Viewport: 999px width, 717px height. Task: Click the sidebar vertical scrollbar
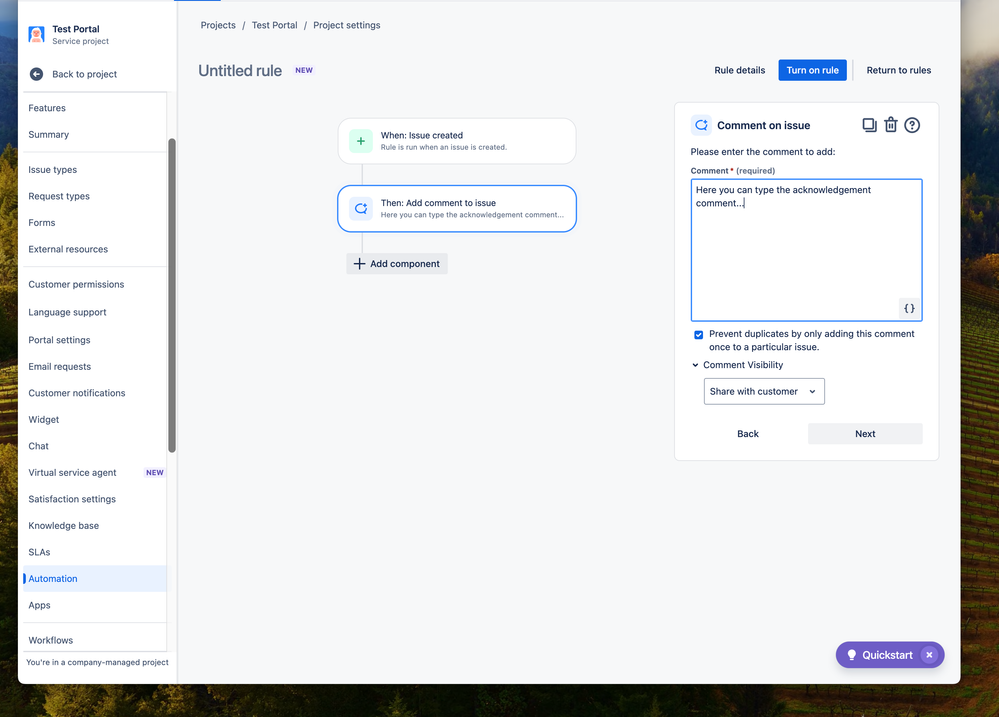(x=171, y=295)
